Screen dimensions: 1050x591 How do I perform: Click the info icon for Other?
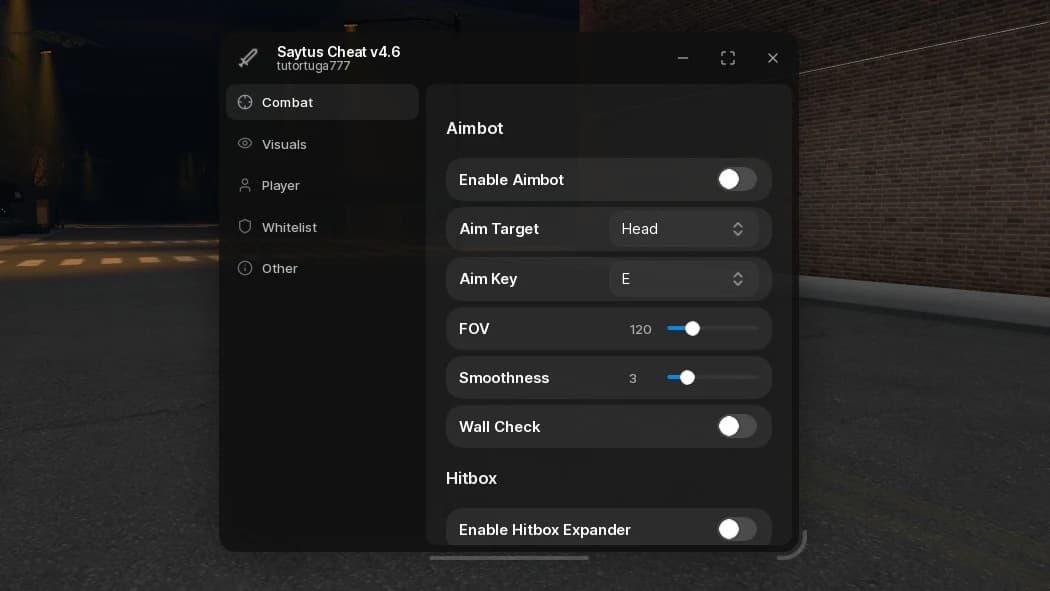tap(245, 268)
